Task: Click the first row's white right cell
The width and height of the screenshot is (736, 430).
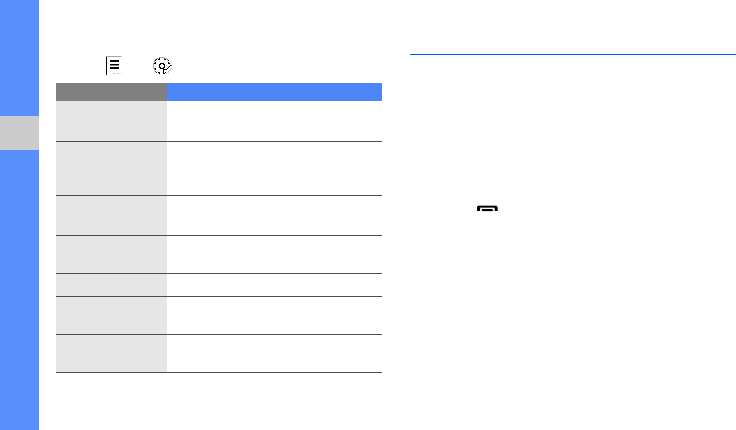Action: (x=274, y=121)
